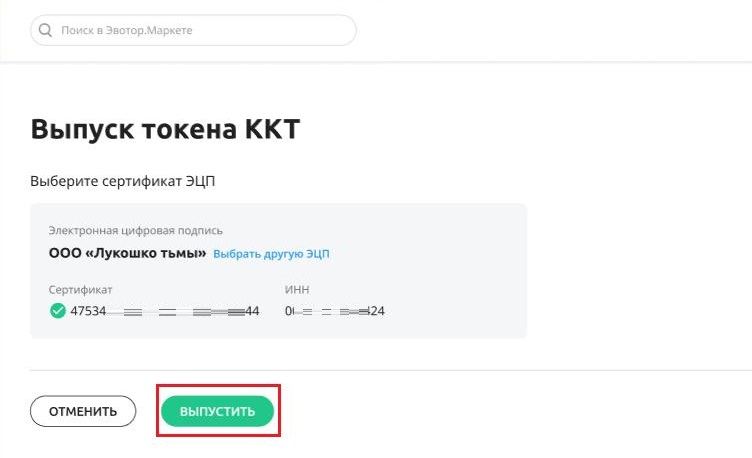
Task: Cancel with the ОТМЕНИТЬ button
Action: 83,411
